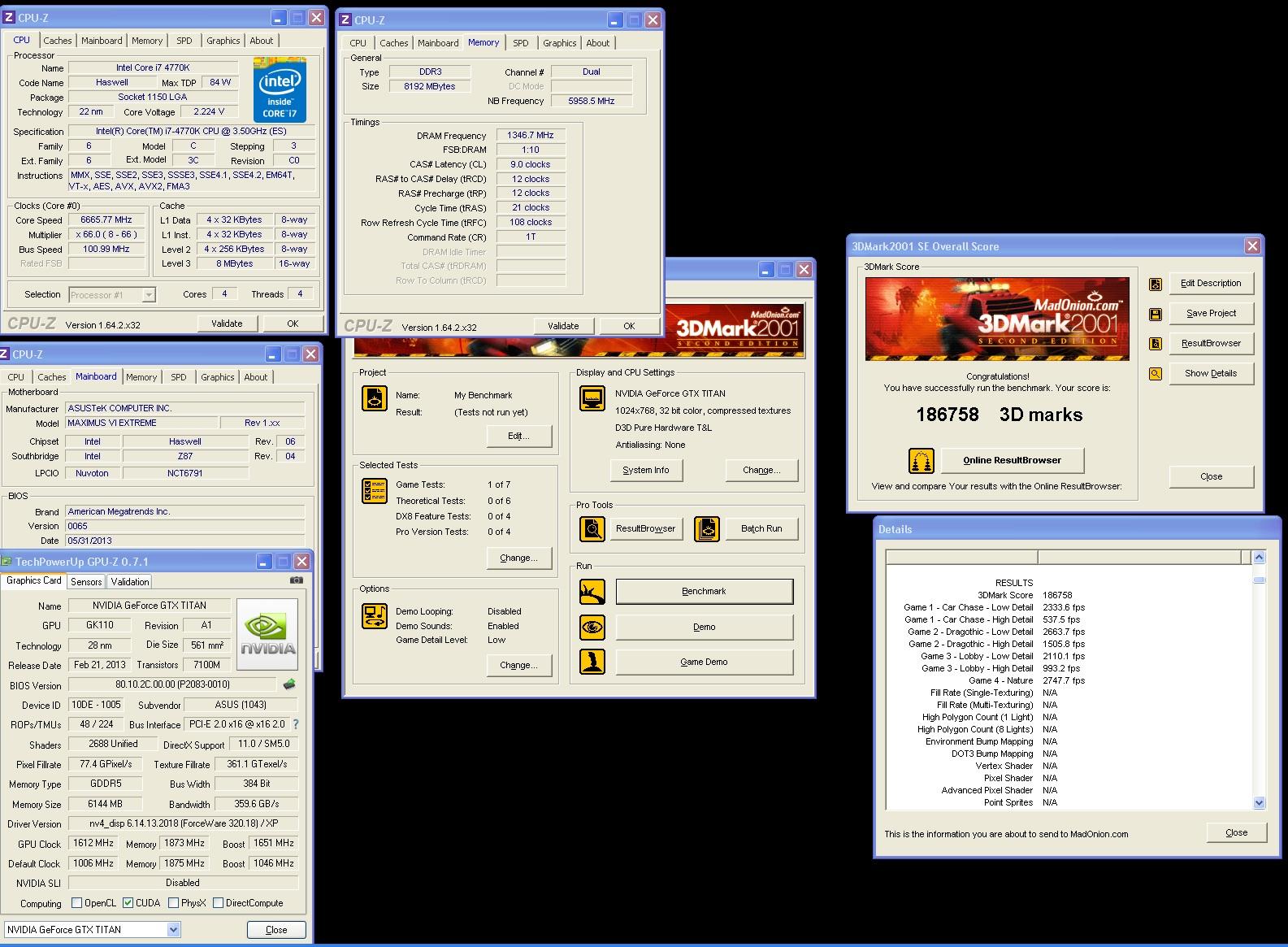Click the DRAM Frequency value 1346.7 MHz
The height and width of the screenshot is (947, 1288).
coord(531,136)
